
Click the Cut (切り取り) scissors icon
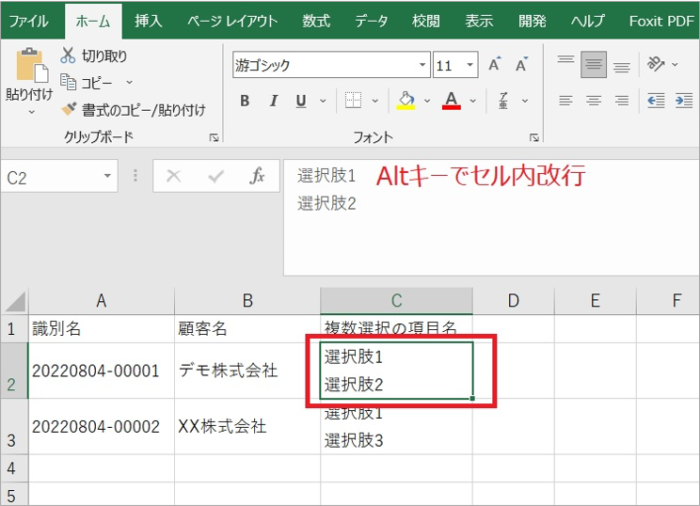coord(68,55)
